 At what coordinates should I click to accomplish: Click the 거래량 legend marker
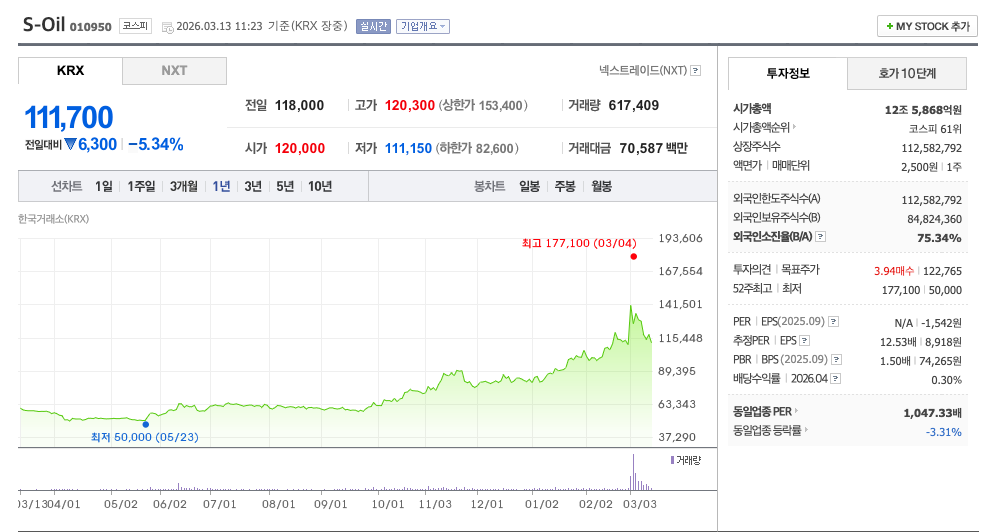pos(672,460)
